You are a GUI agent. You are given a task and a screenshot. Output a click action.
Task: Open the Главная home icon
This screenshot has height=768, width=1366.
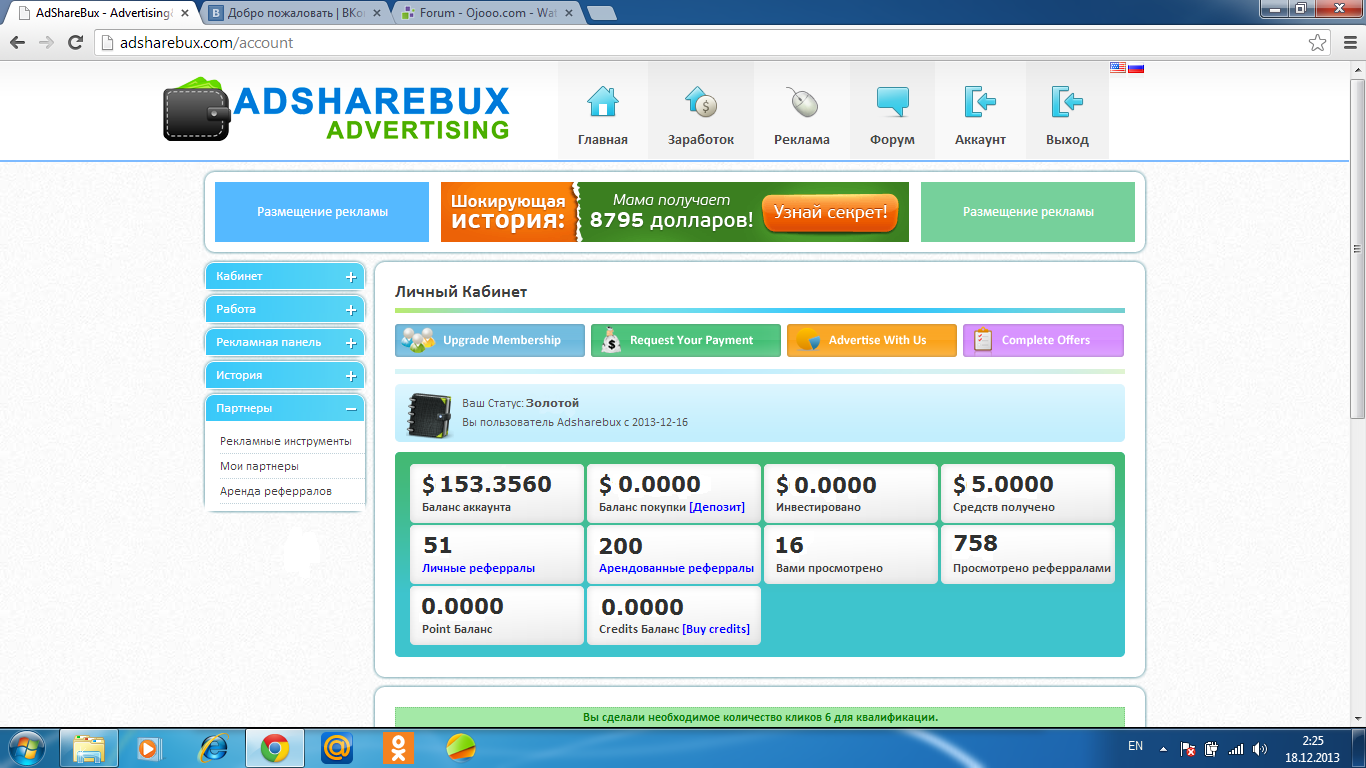pyautogui.click(x=603, y=102)
